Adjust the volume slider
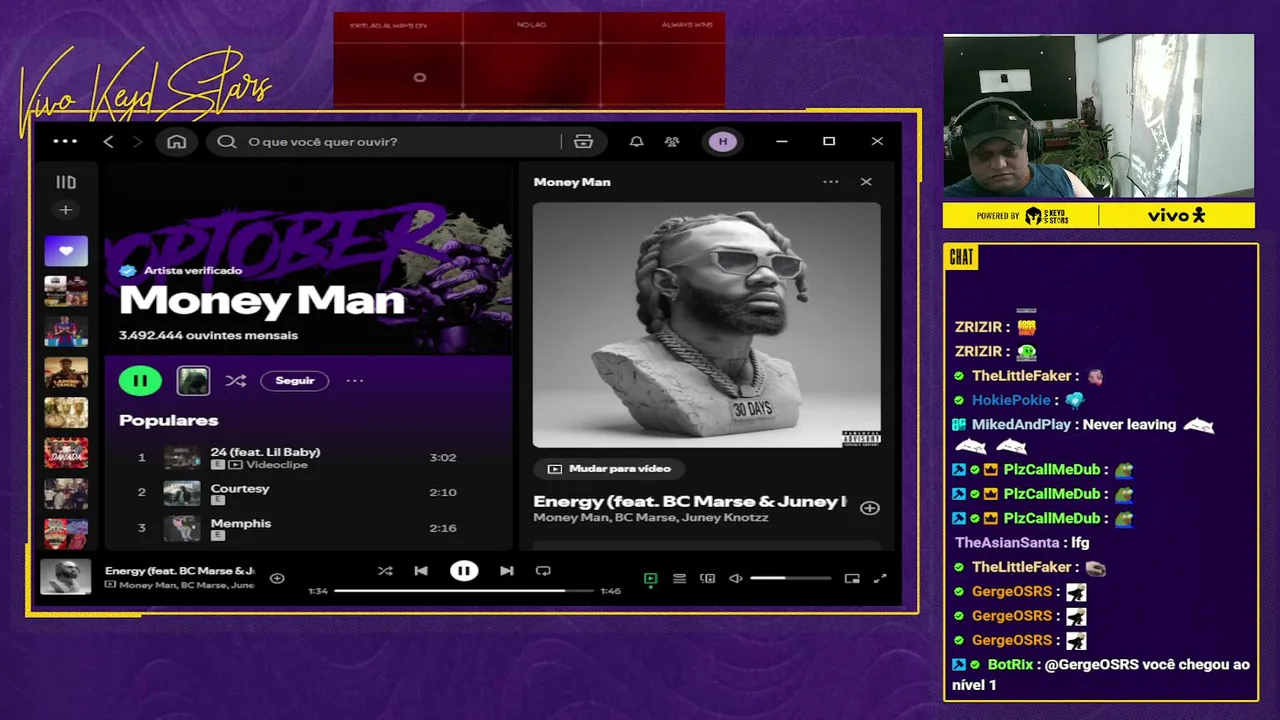Viewport: 1280px width, 720px height. click(x=790, y=578)
